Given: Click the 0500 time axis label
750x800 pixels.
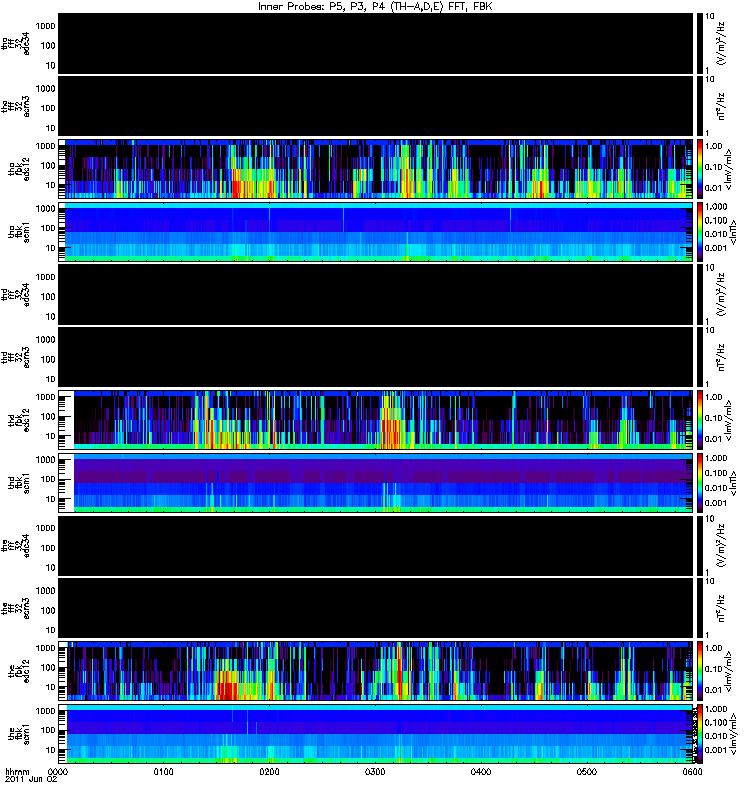Looking at the screenshot, I should coord(587,771).
